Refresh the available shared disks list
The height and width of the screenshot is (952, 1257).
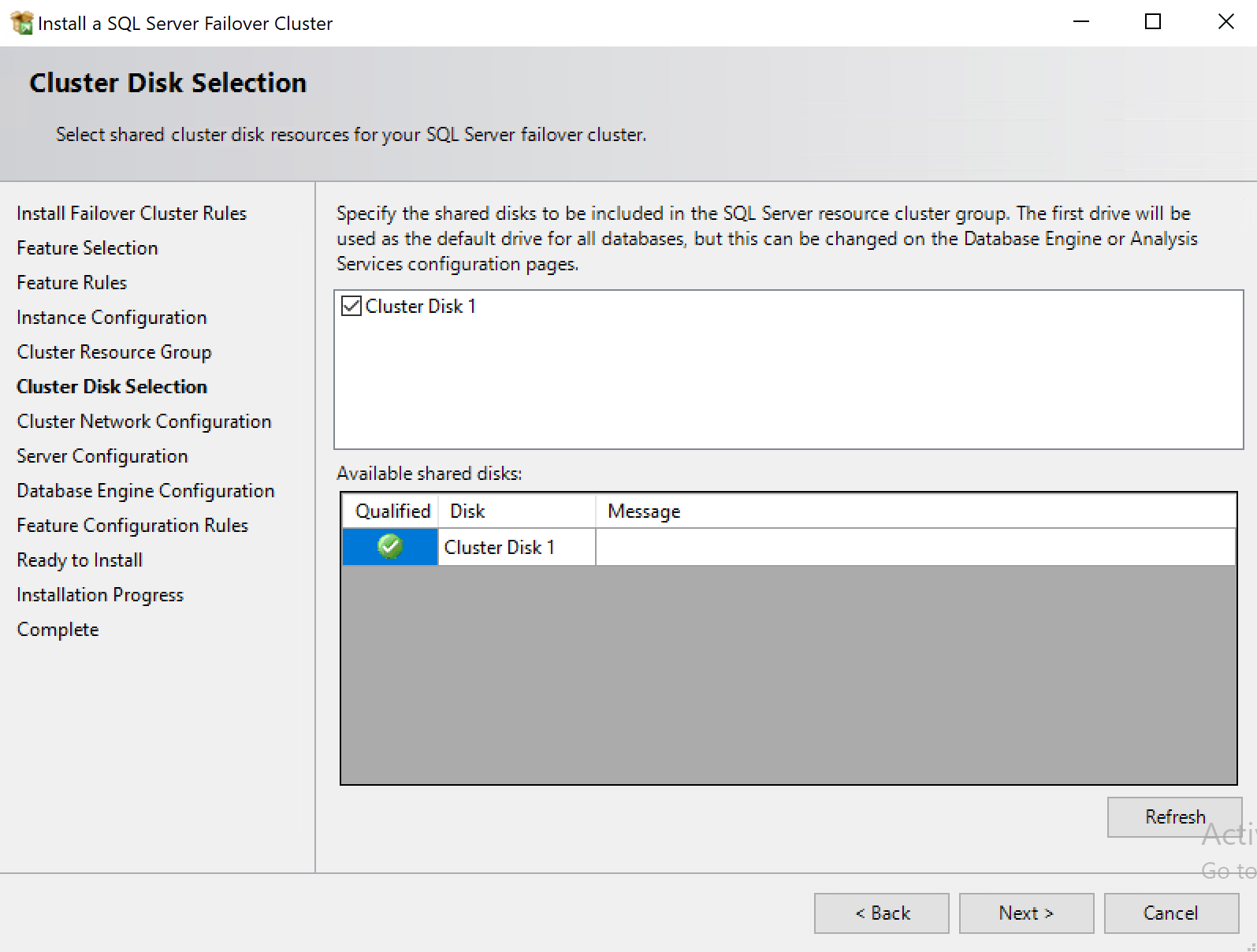tap(1174, 816)
